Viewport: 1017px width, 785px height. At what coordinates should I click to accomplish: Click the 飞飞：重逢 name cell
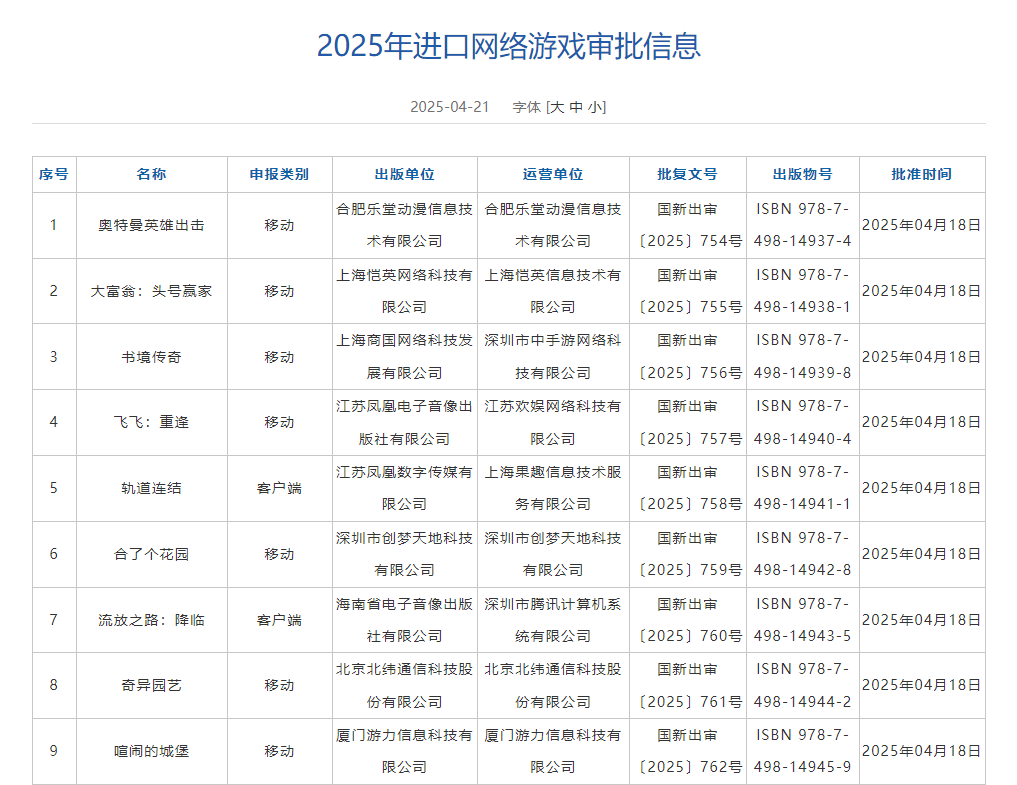[151, 422]
